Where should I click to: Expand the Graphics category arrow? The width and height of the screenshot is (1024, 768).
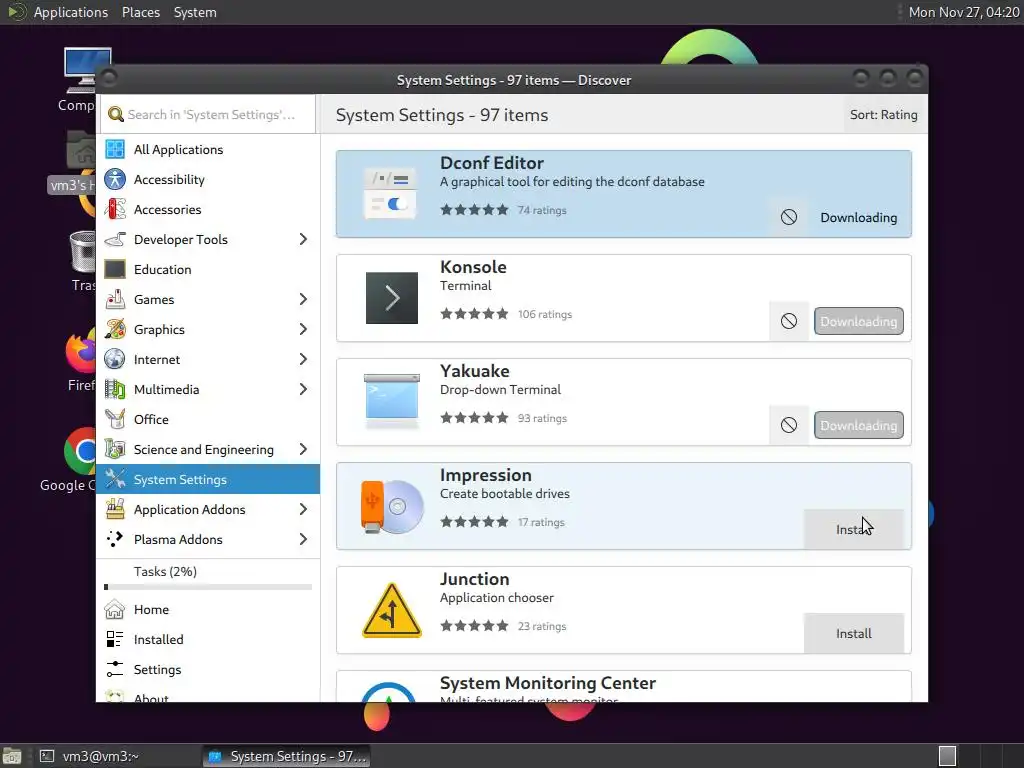[x=303, y=330]
